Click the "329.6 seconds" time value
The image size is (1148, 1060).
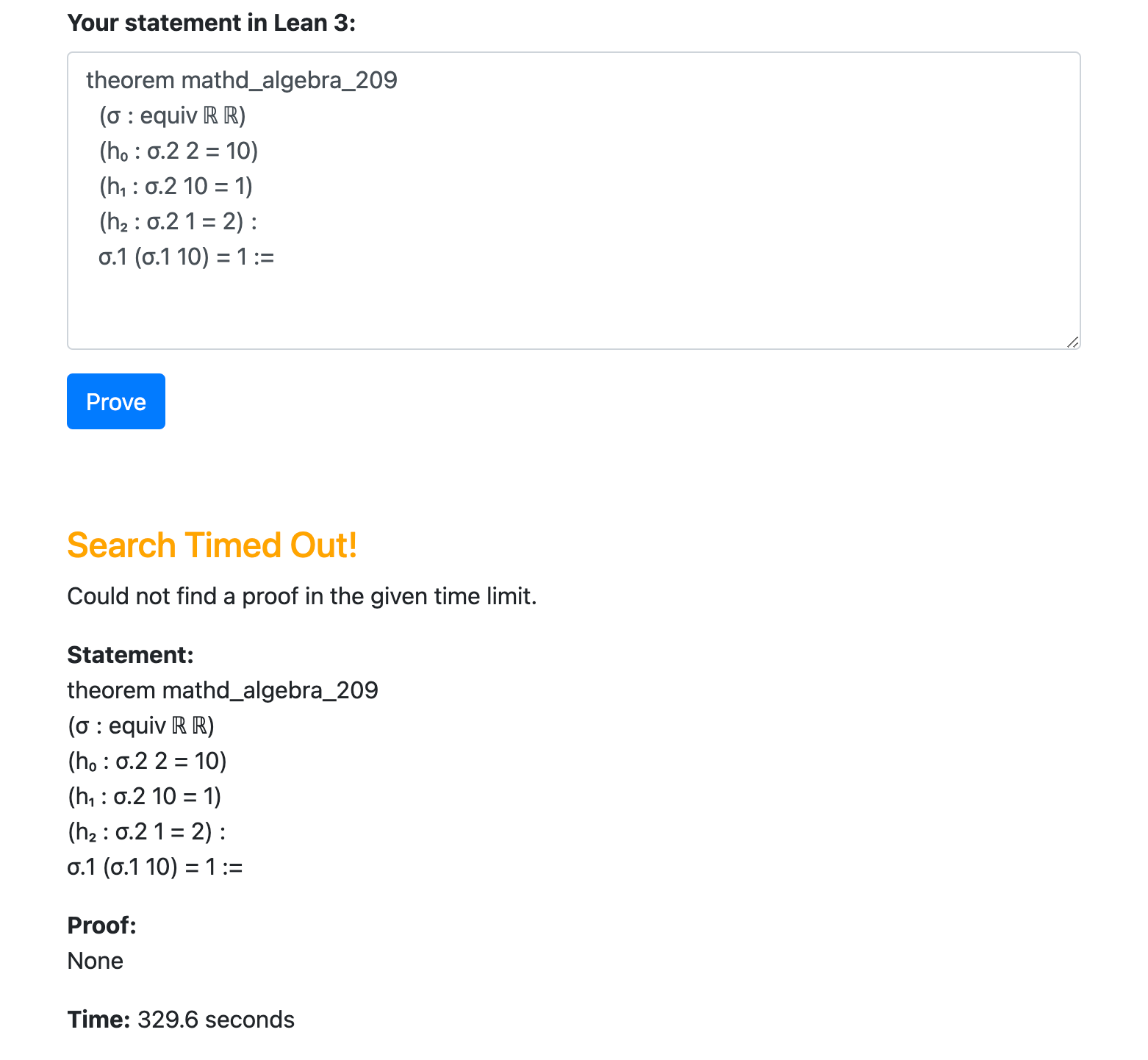pos(215,1020)
